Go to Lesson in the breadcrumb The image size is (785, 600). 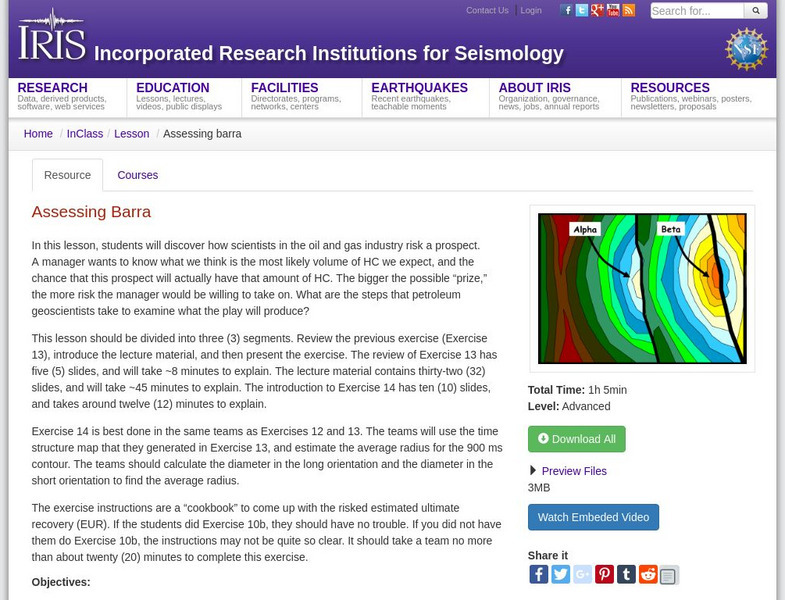click(132, 134)
